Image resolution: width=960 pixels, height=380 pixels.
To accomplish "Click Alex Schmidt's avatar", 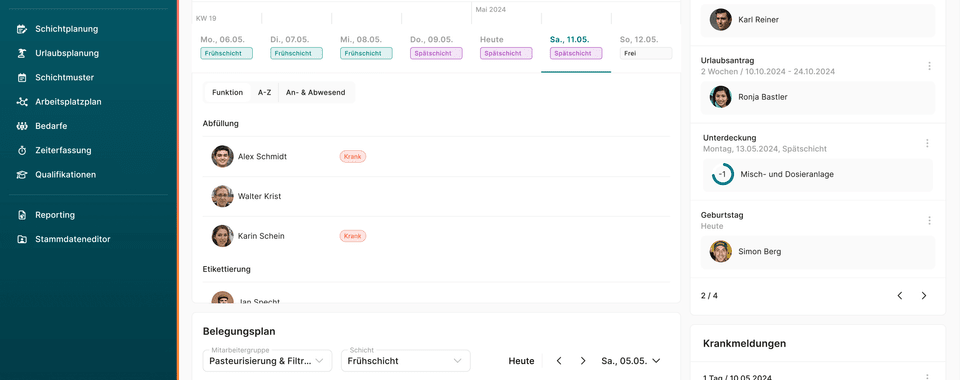I will pos(222,157).
